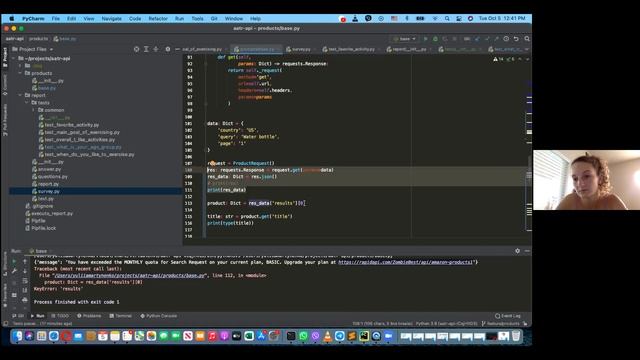Open base.py file path link in traceback
The image size is (640, 360).
(129, 276)
